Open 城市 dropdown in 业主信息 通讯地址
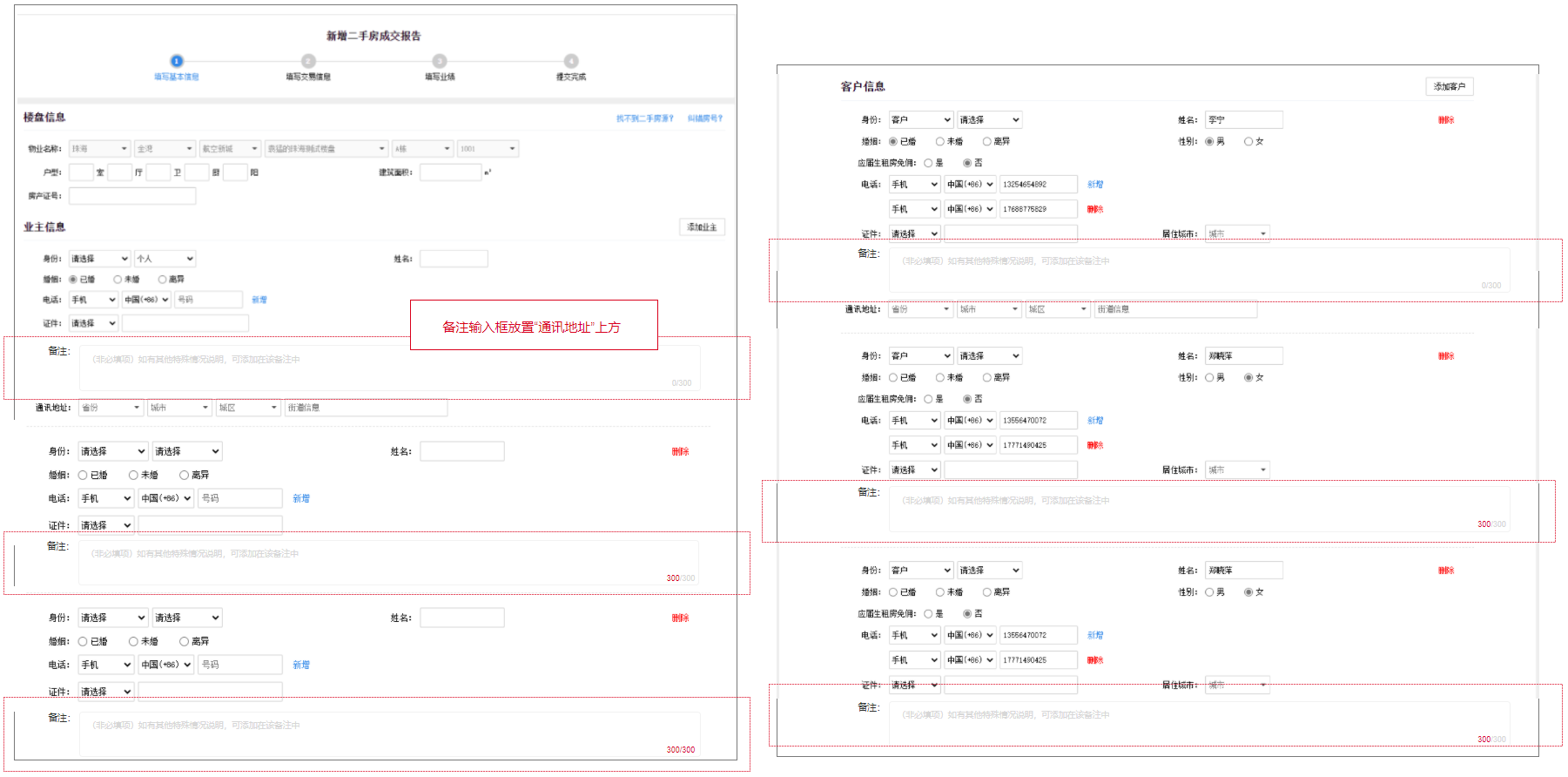 pyautogui.click(x=179, y=408)
